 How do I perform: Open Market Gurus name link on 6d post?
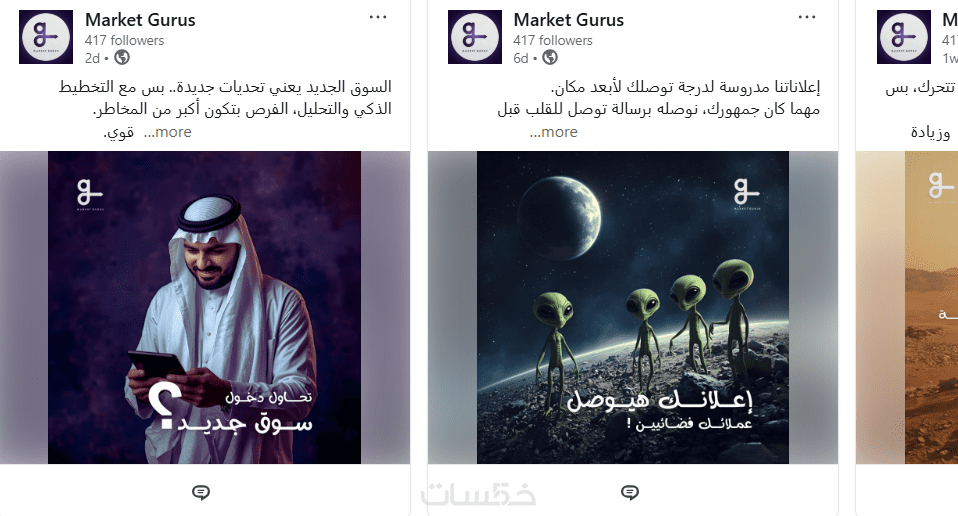(569, 20)
